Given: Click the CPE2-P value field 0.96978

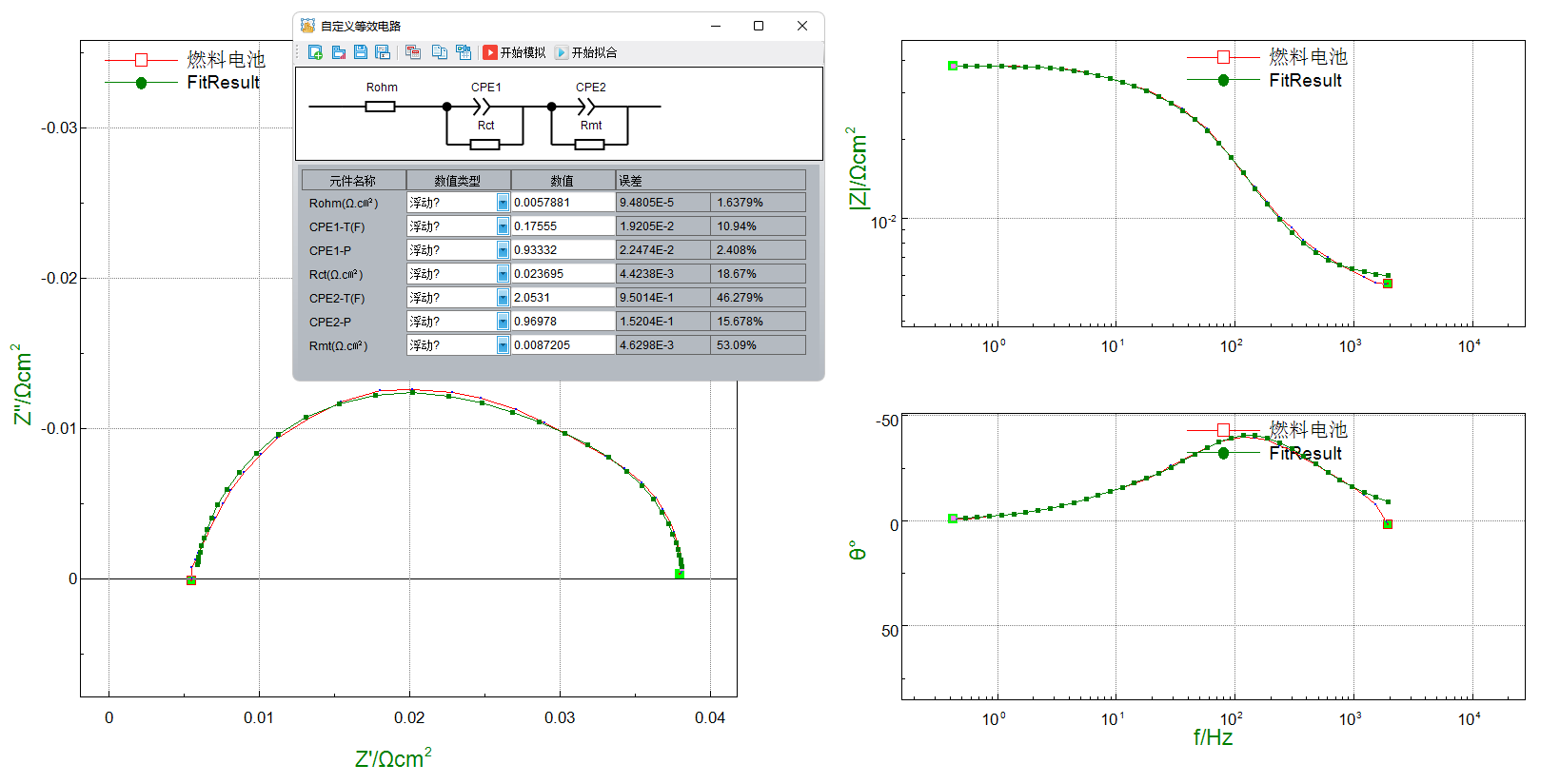Looking at the screenshot, I should click(x=563, y=322).
